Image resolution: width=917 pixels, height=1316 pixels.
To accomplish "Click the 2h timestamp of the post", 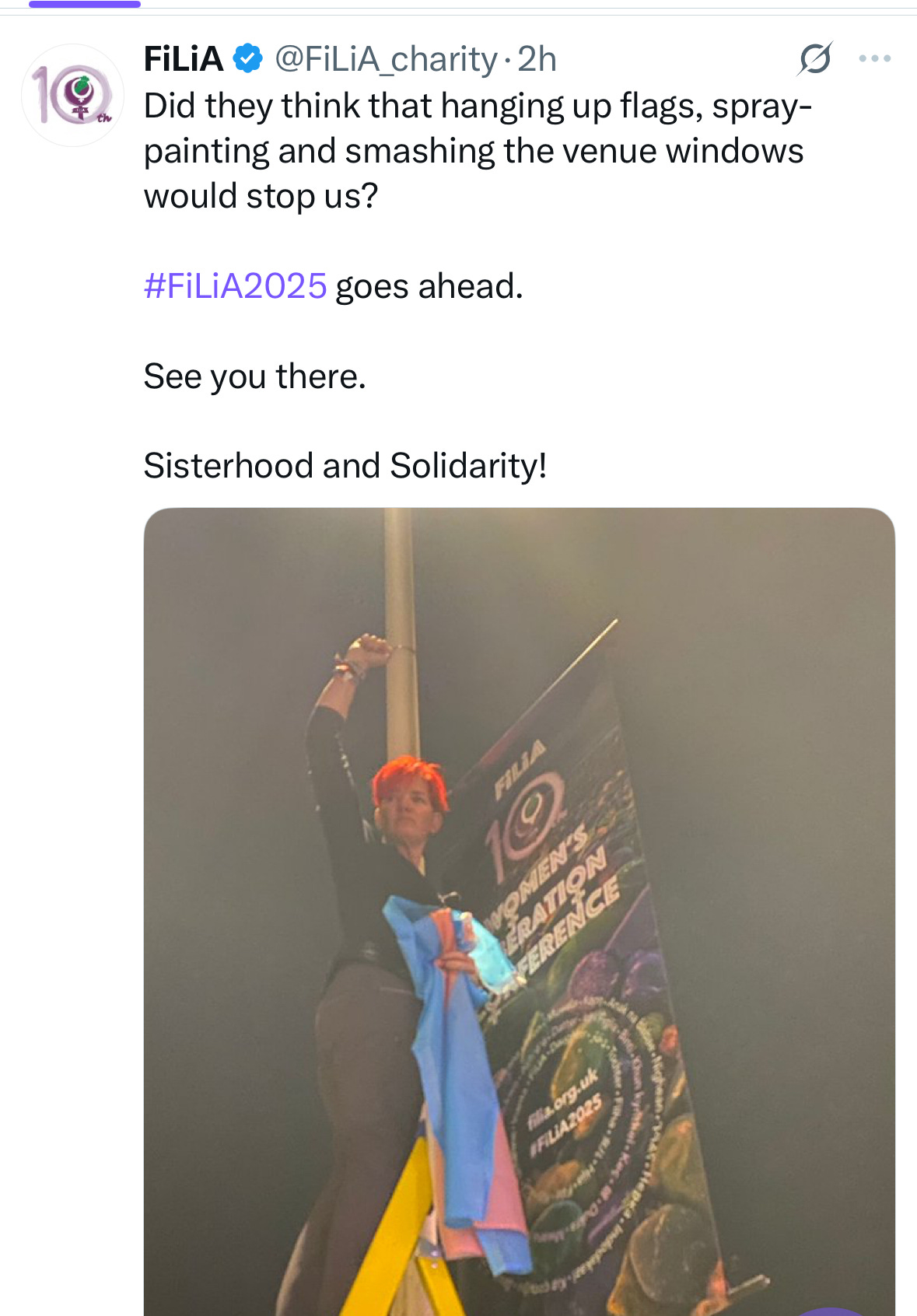I will click(537, 59).
